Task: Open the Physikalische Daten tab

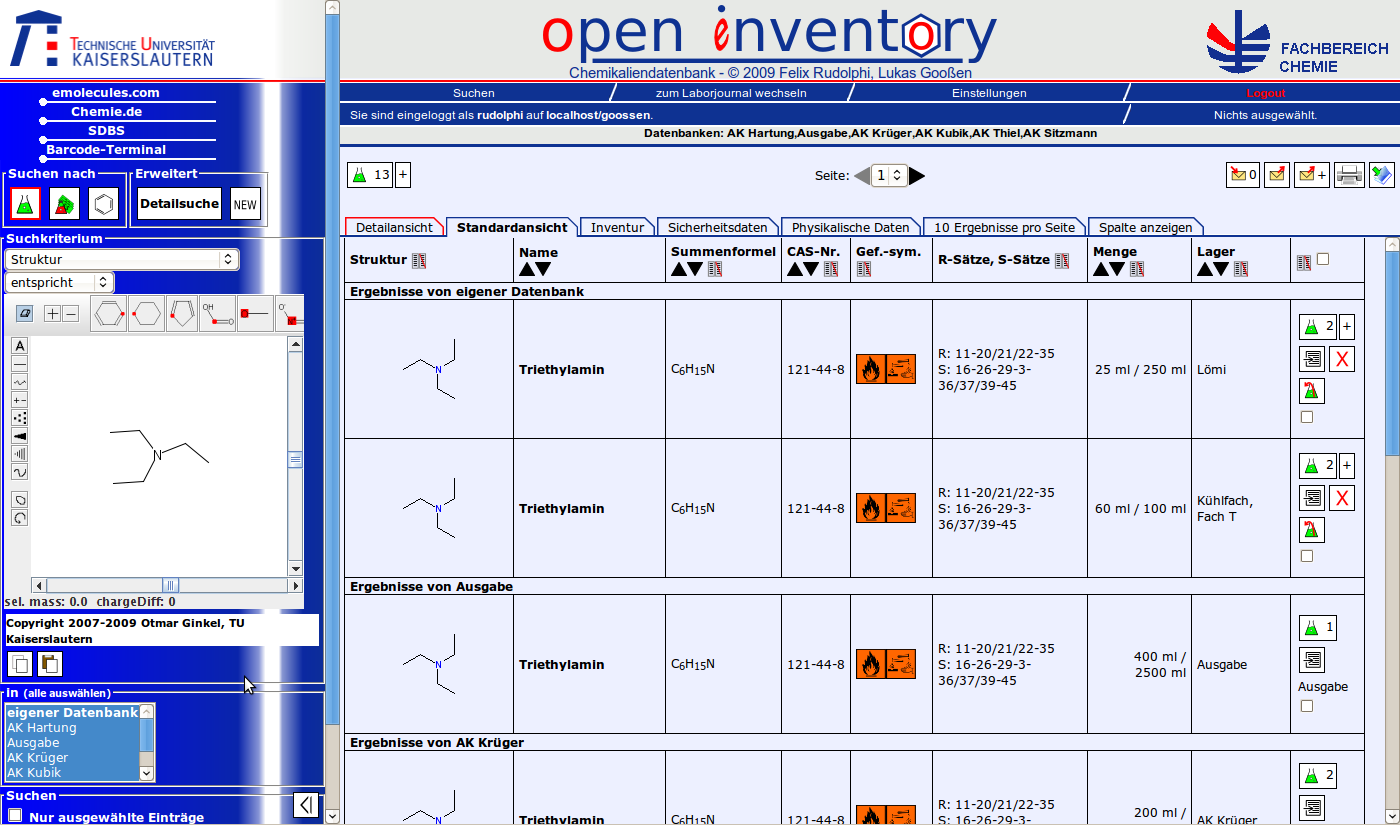Action: coord(851,227)
